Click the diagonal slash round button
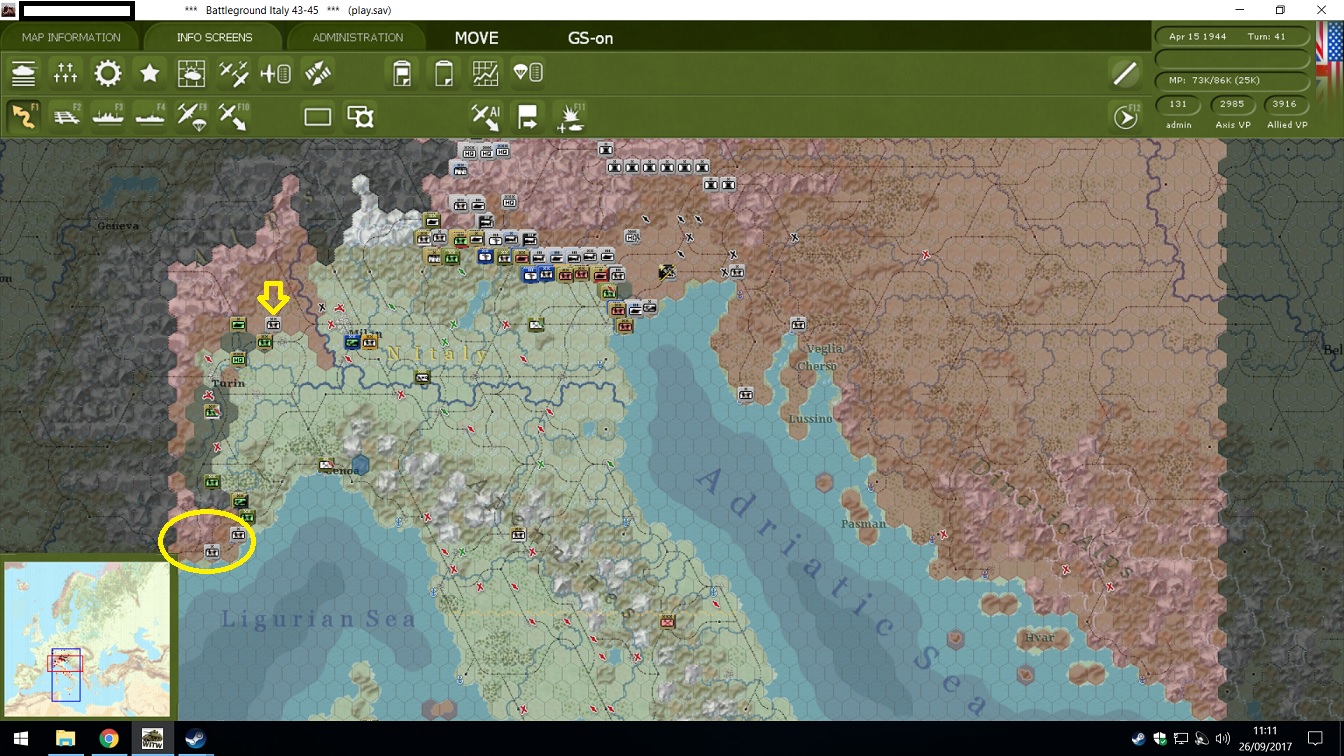This screenshot has width=1344, height=756. [1125, 73]
